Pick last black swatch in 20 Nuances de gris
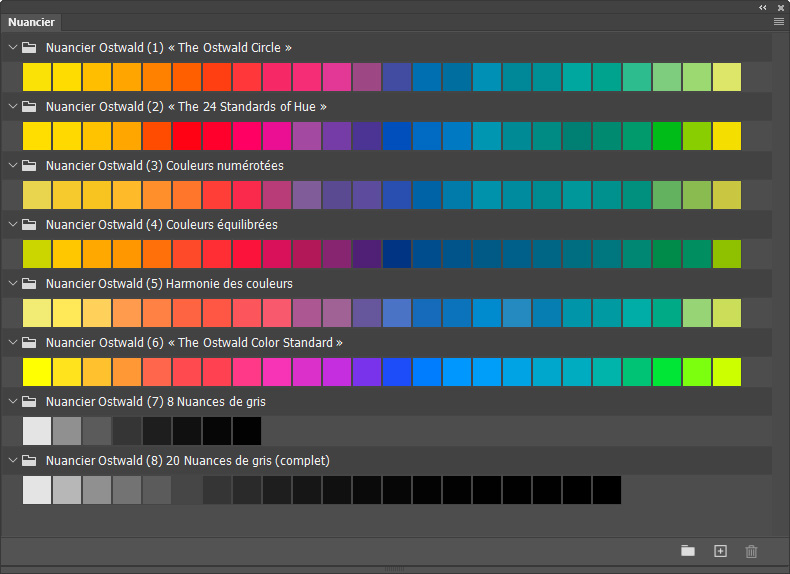This screenshot has width=790, height=574. coord(607,489)
